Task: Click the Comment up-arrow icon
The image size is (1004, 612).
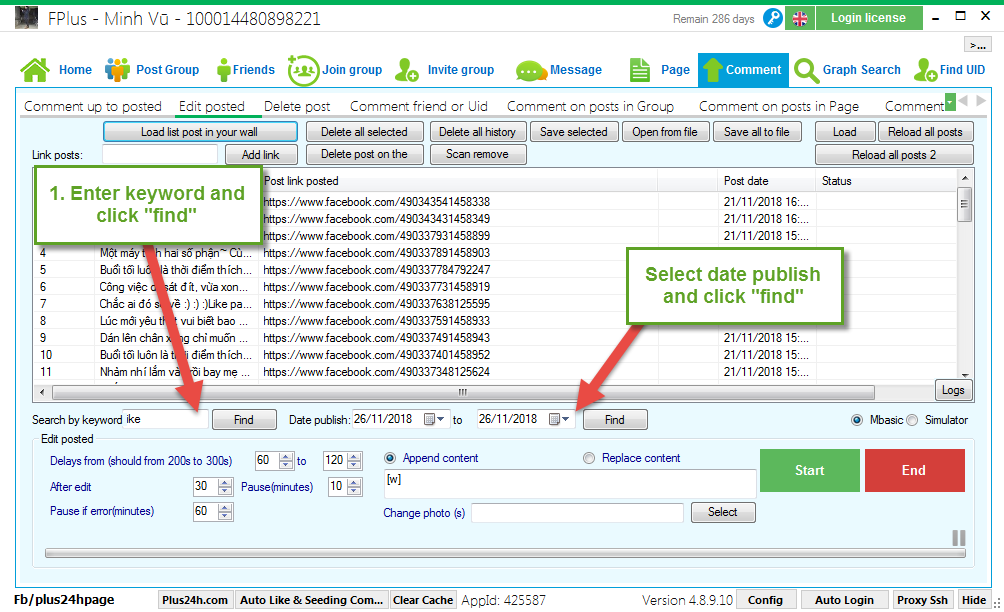Action: tap(711, 70)
